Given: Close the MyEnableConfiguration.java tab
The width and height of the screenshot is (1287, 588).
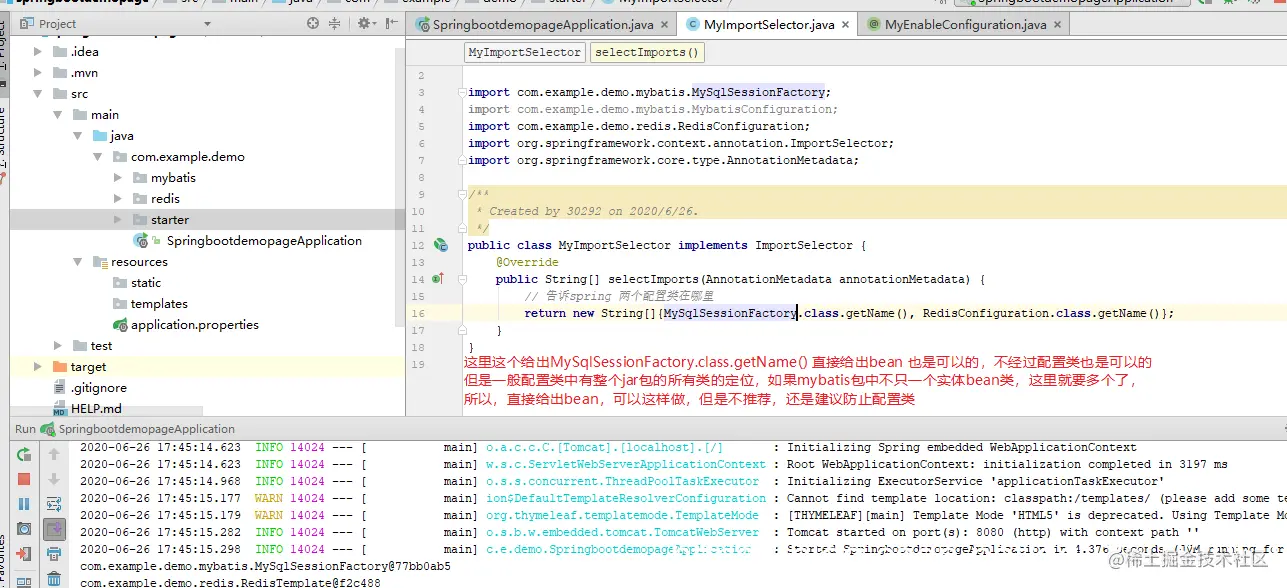Looking at the screenshot, I should 1058,24.
